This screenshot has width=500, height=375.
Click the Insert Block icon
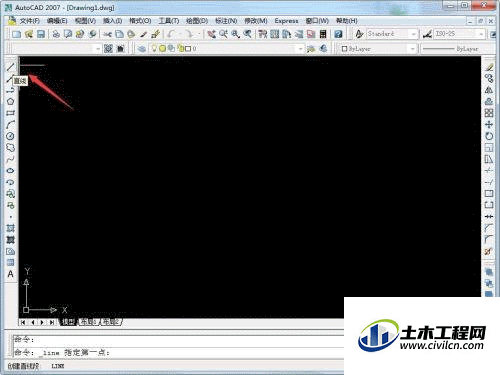10,194
